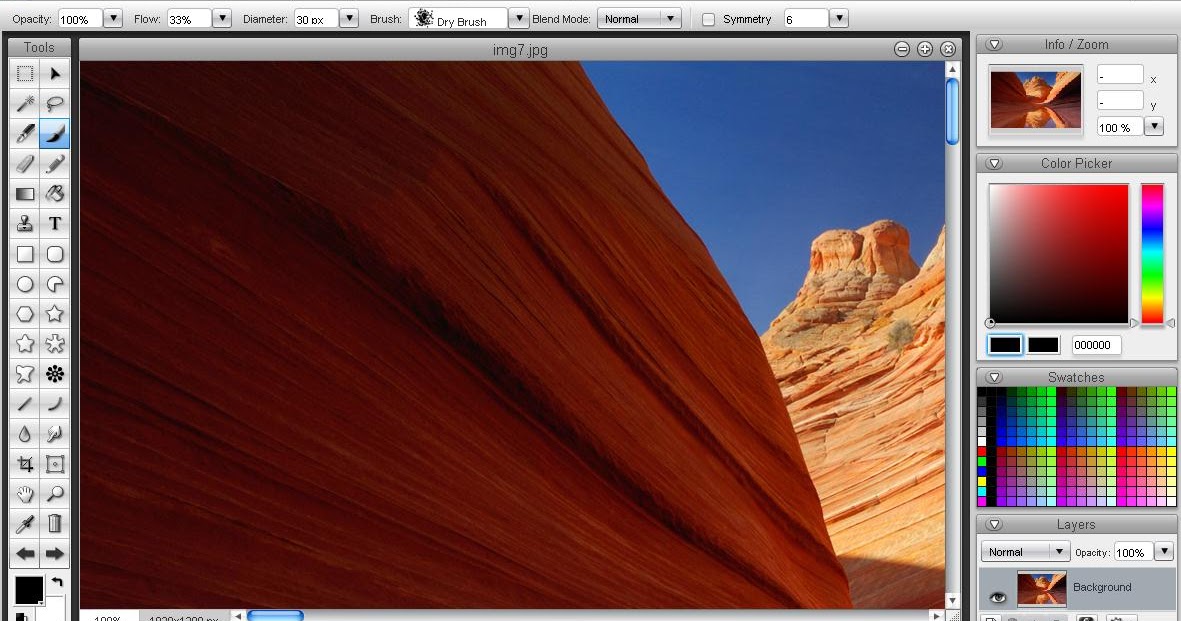Select the Brush tool

[x=55, y=133]
